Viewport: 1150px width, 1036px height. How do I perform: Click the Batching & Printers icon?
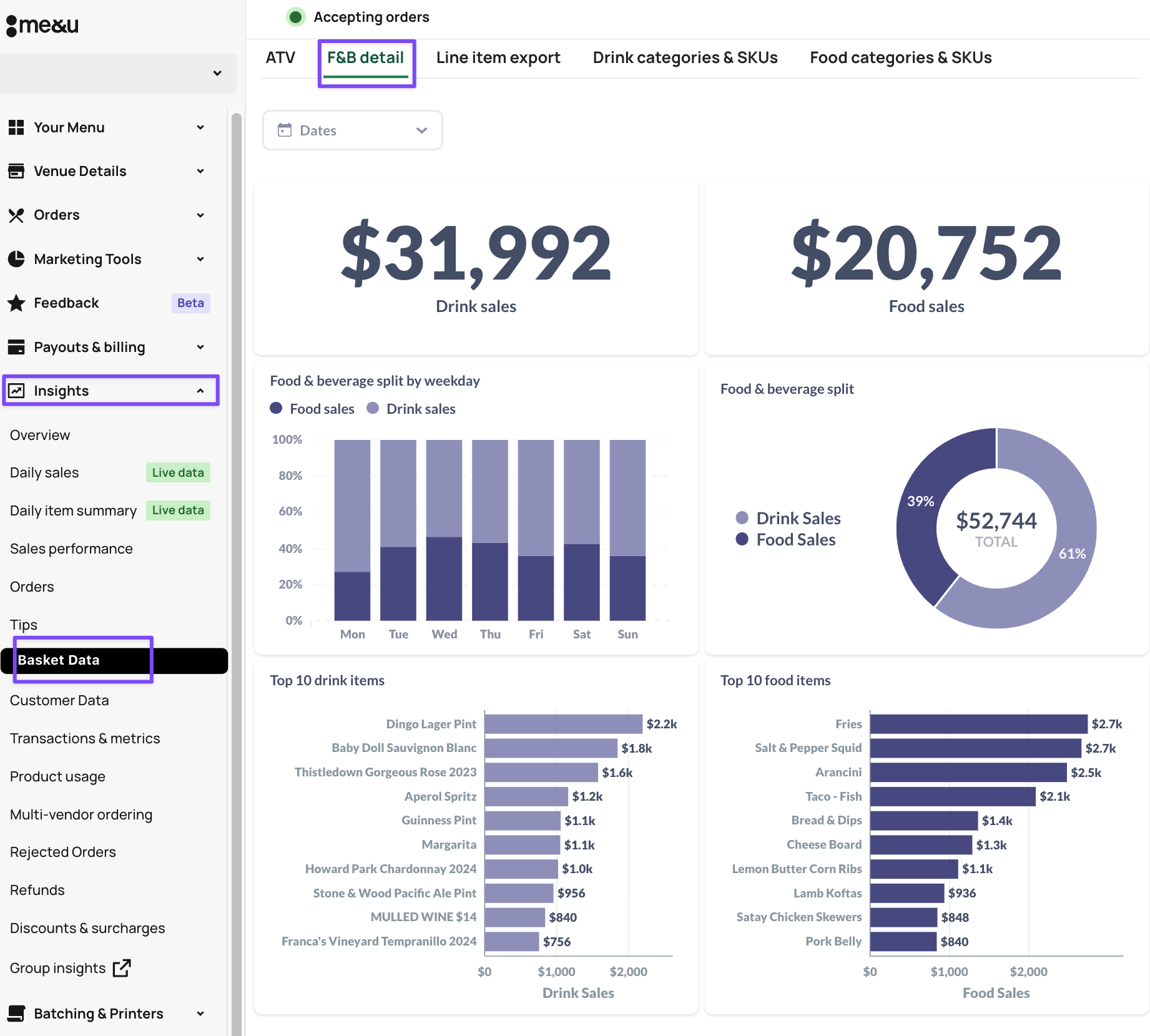[16, 1014]
